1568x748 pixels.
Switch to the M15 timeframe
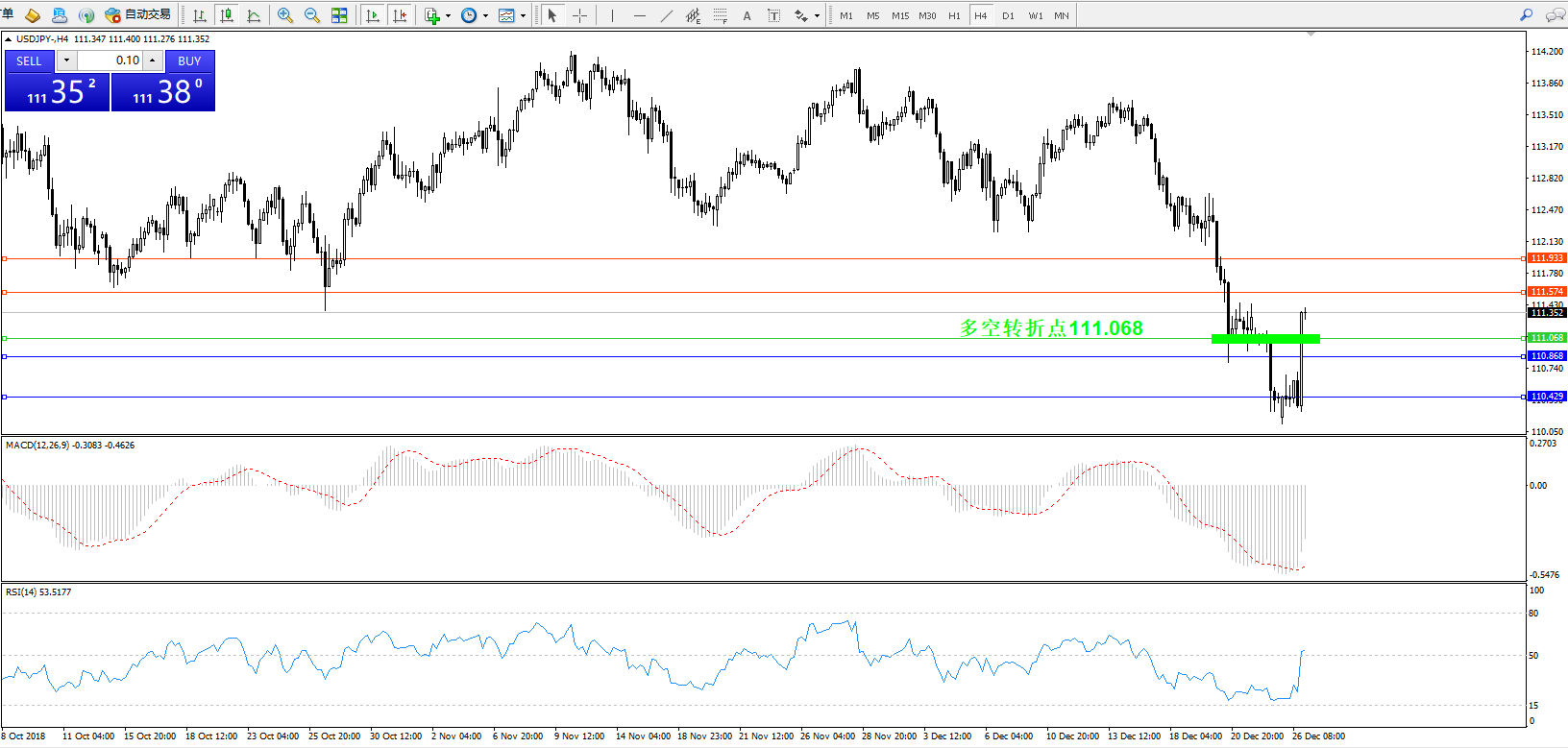point(900,15)
